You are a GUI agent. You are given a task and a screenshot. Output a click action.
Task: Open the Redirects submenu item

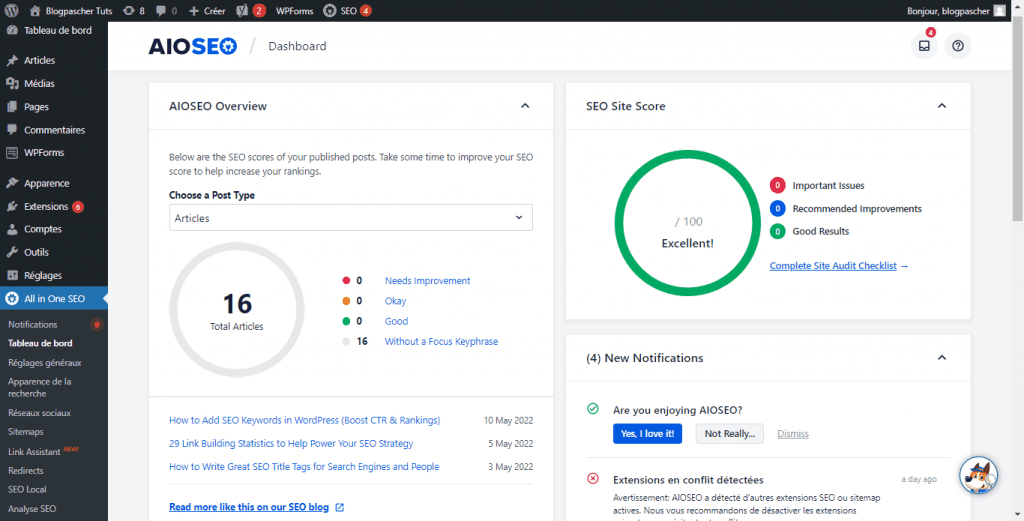(25, 471)
